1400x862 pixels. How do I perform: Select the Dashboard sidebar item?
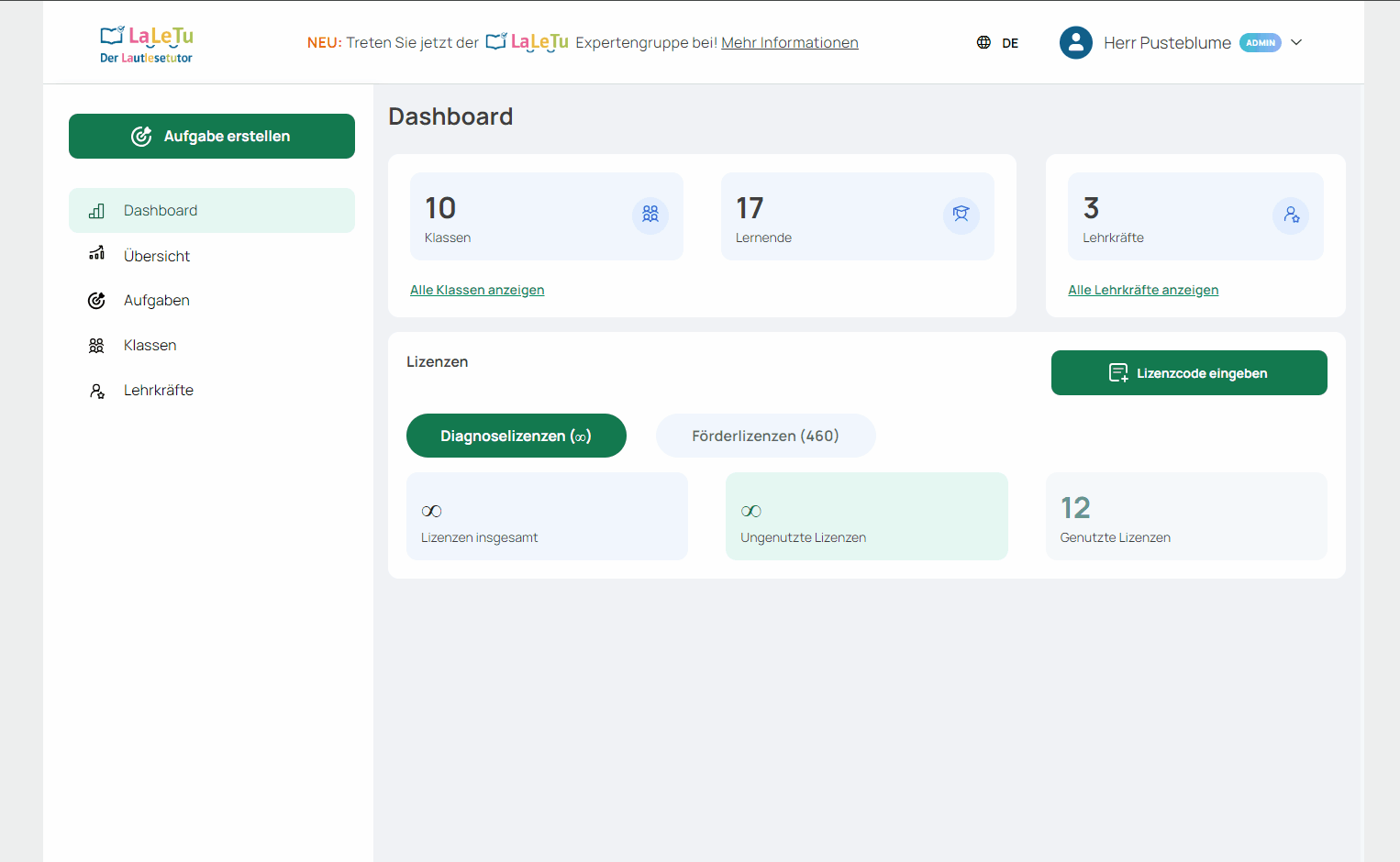pos(212,210)
